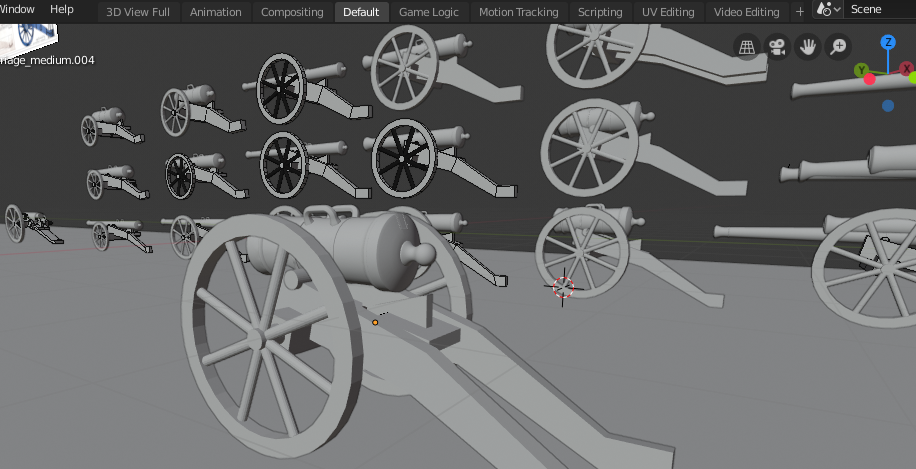Screen dimensions: 916x469
Task: Click the bright red negative X gizmo dot
Action: tap(869, 79)
